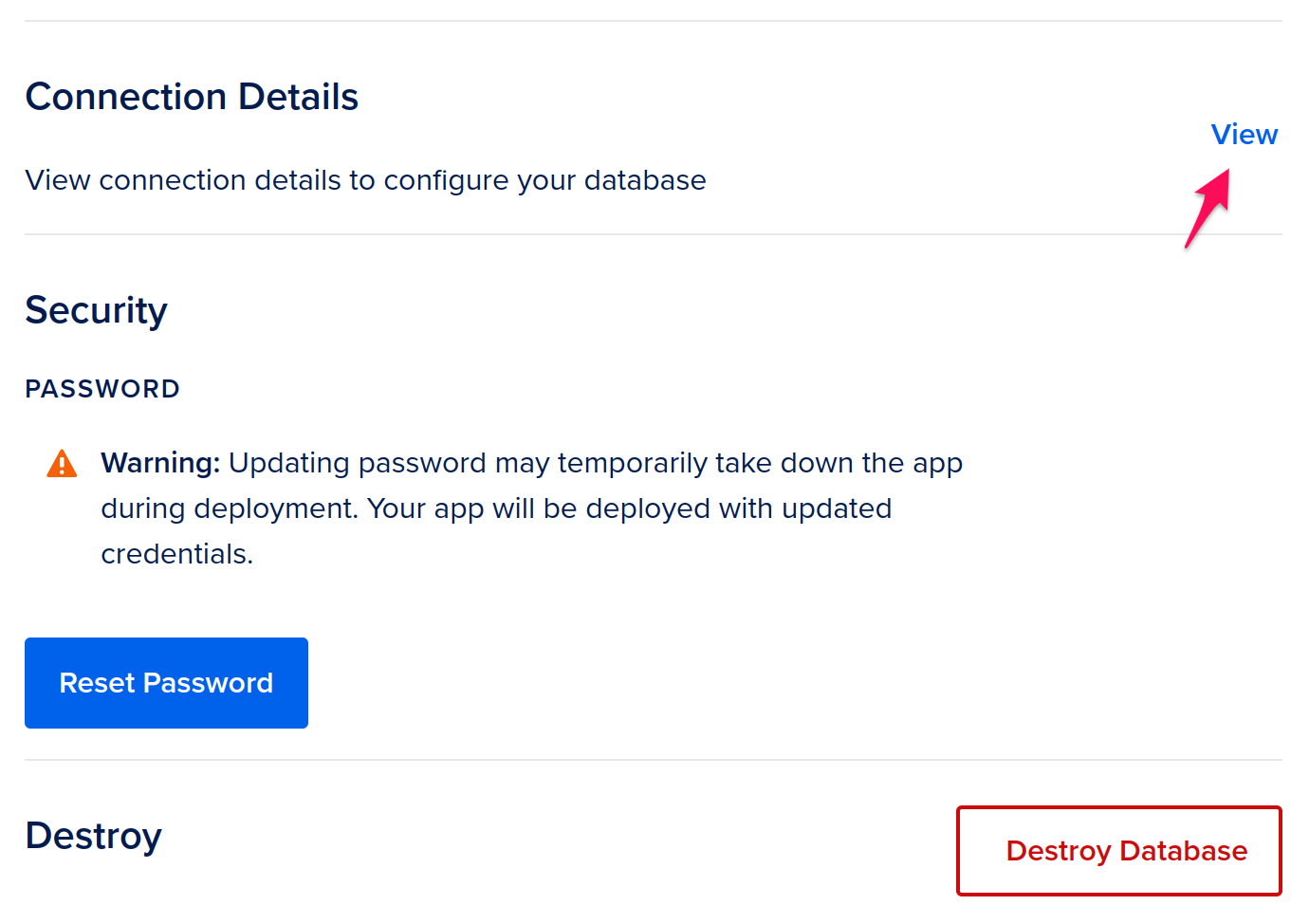Select the Connection Details heading
The height and width of the screenshot is (924, 1309).
pos(192,97)
